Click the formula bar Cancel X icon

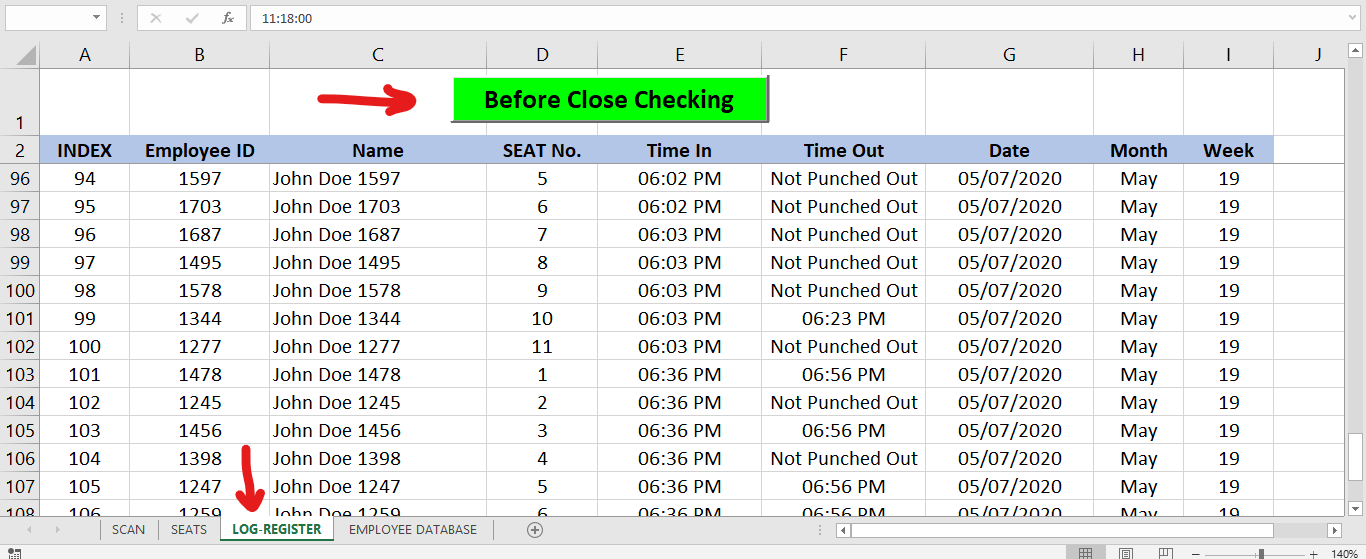click(x=158, y=18)
